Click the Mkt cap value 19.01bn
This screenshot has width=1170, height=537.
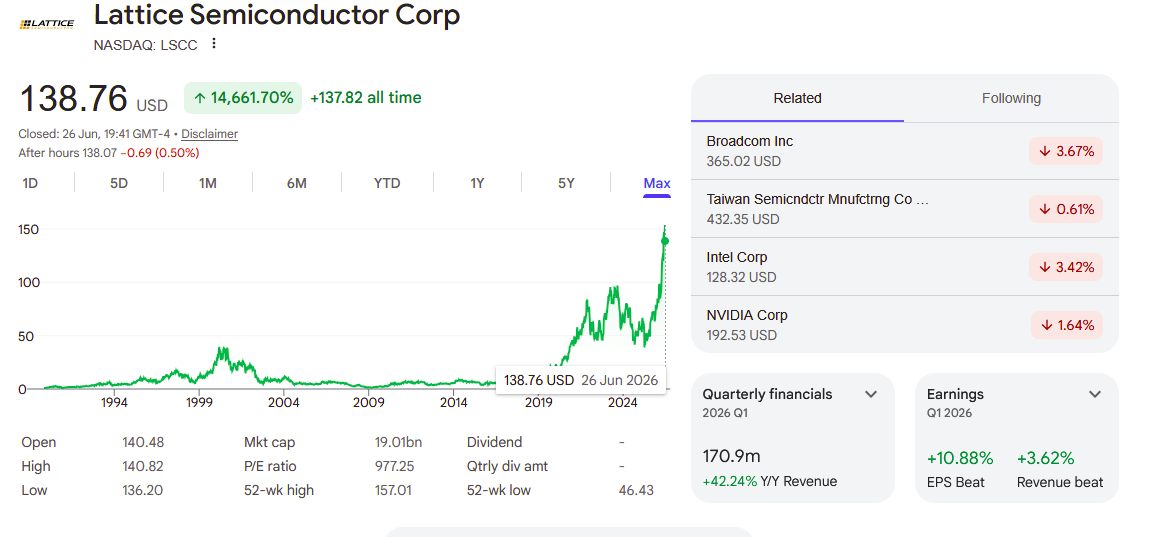click(398, 442)
